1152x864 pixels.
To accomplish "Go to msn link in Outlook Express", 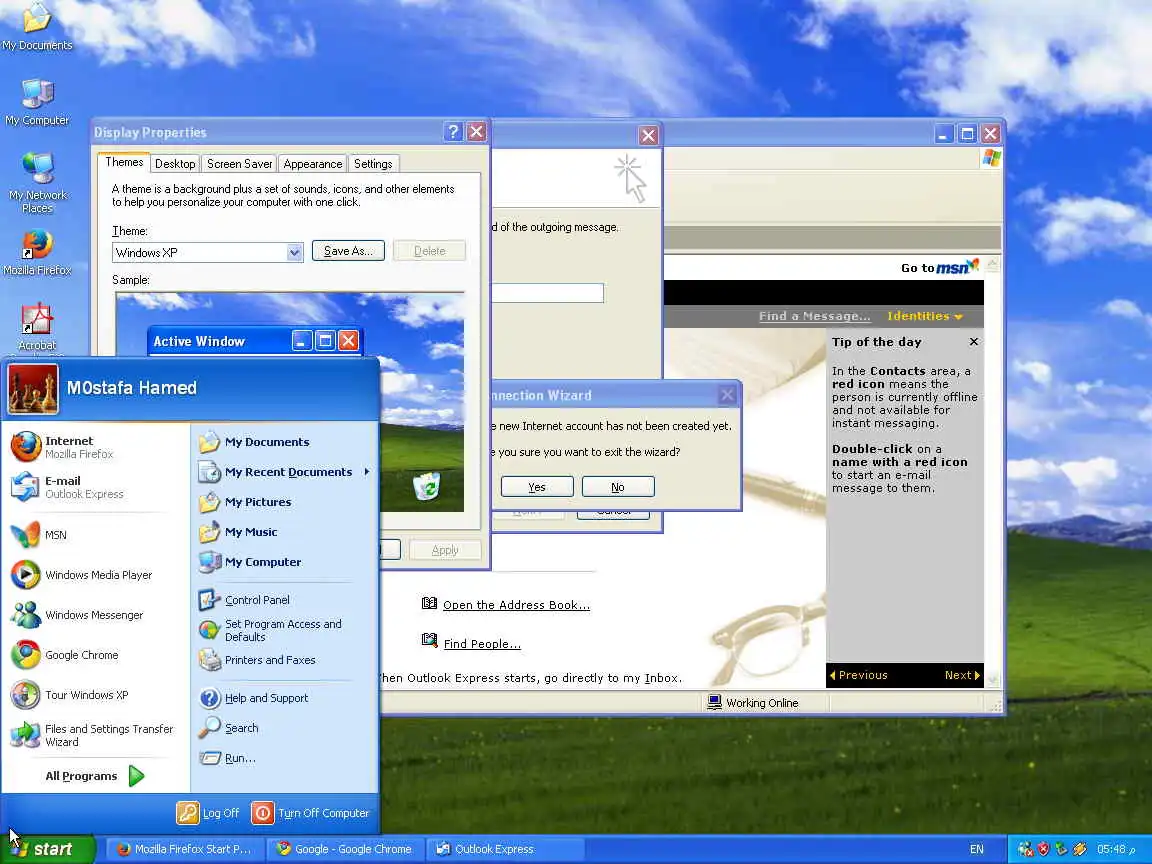I will click(x=940, y=267).
